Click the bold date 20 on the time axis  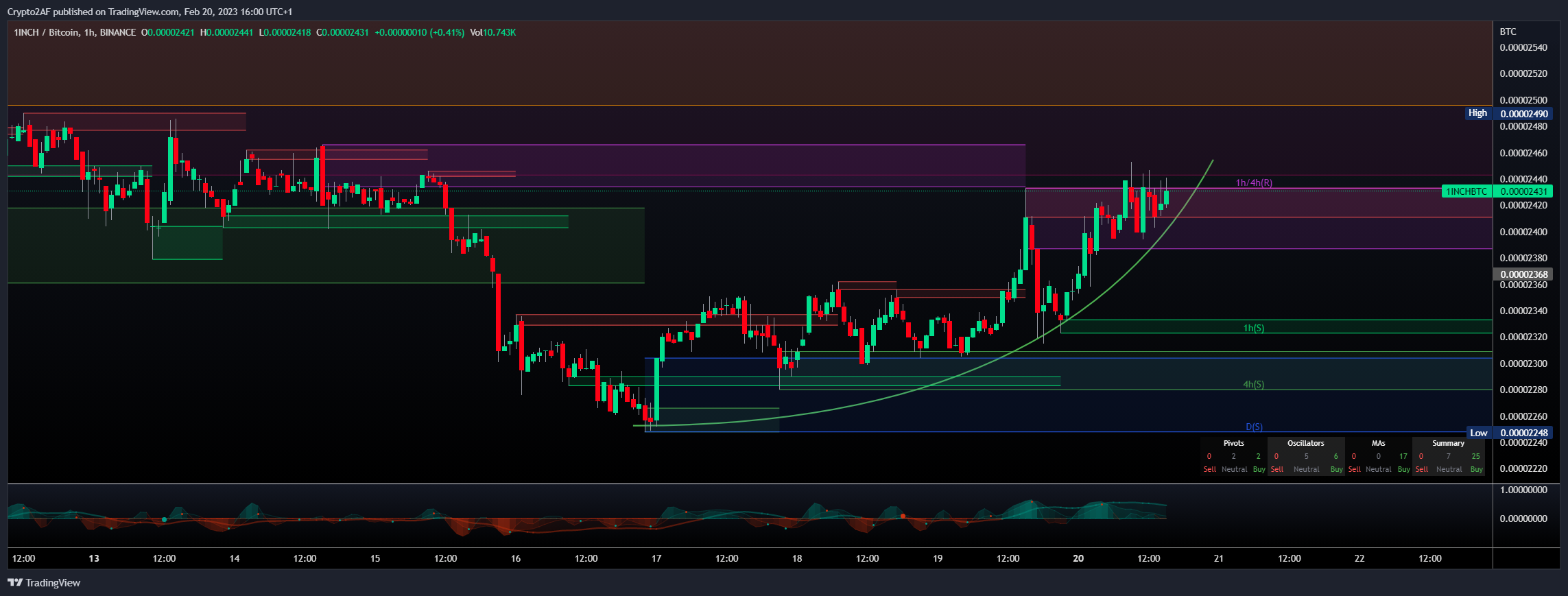point(1078,558)
